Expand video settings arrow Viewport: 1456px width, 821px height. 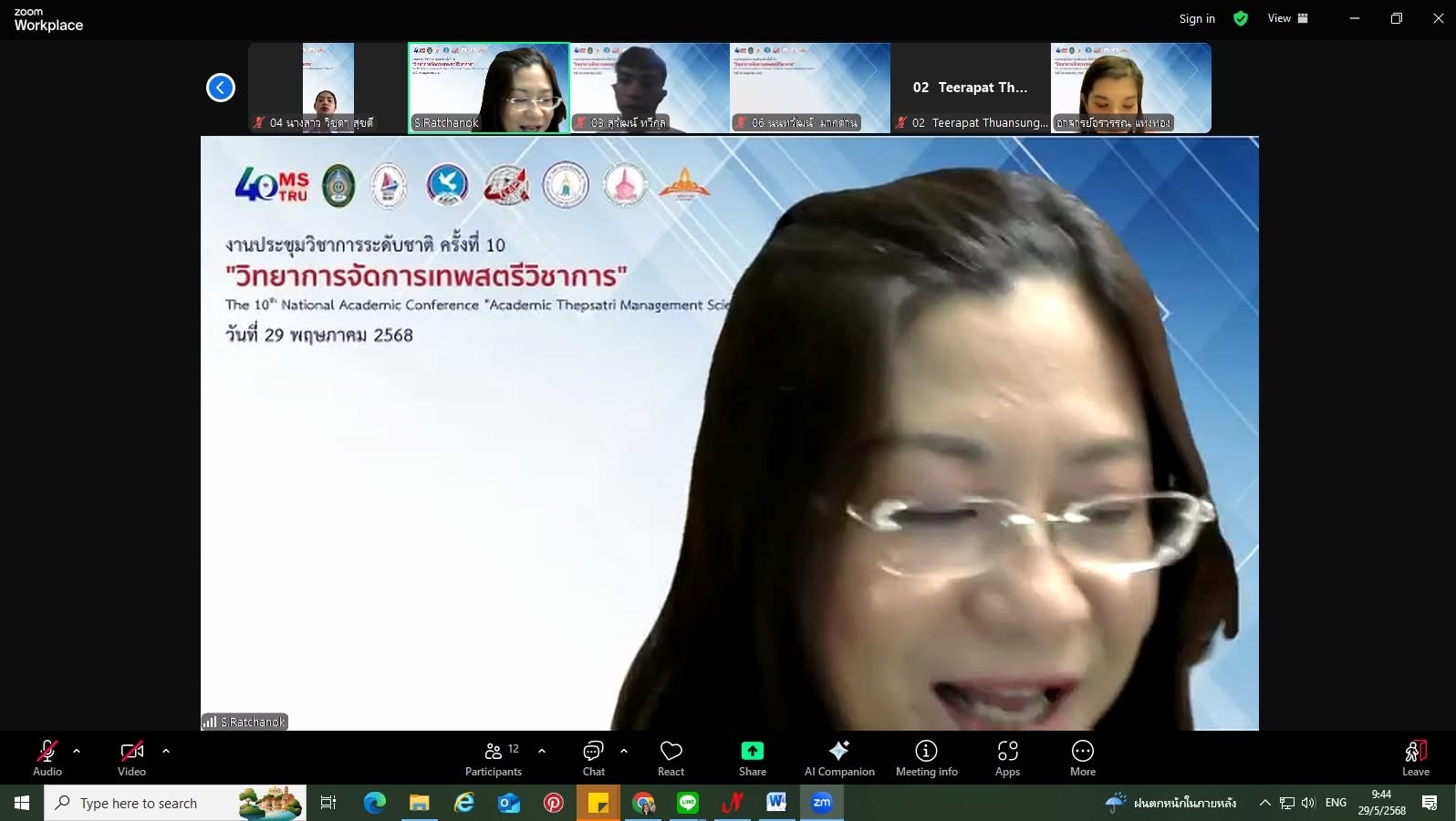point(166,751)
